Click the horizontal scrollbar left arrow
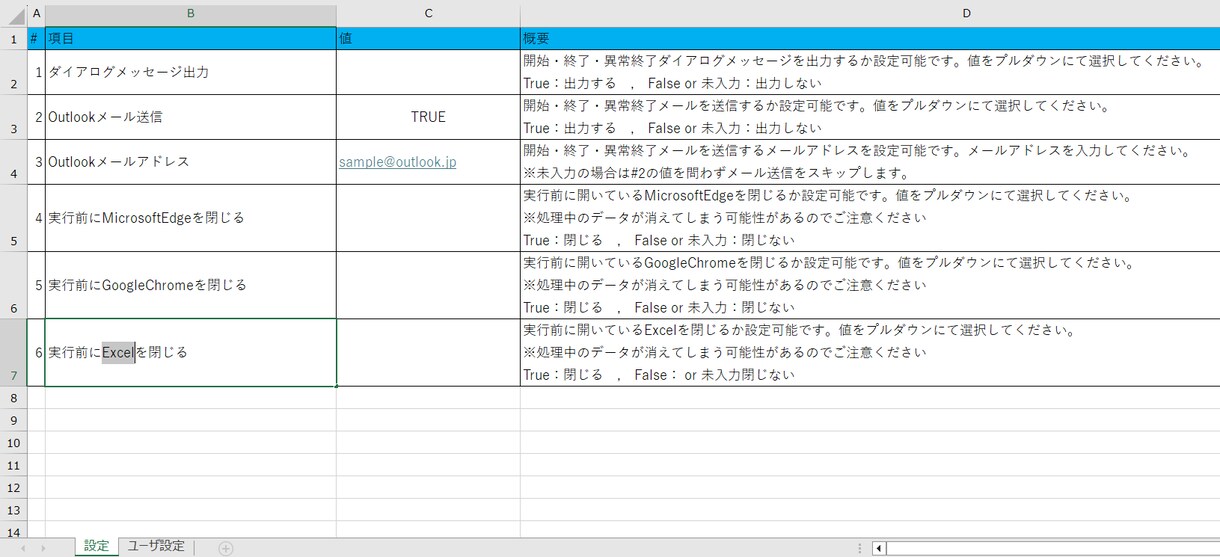Screen dimensions: 1220x557 [879, 548]
